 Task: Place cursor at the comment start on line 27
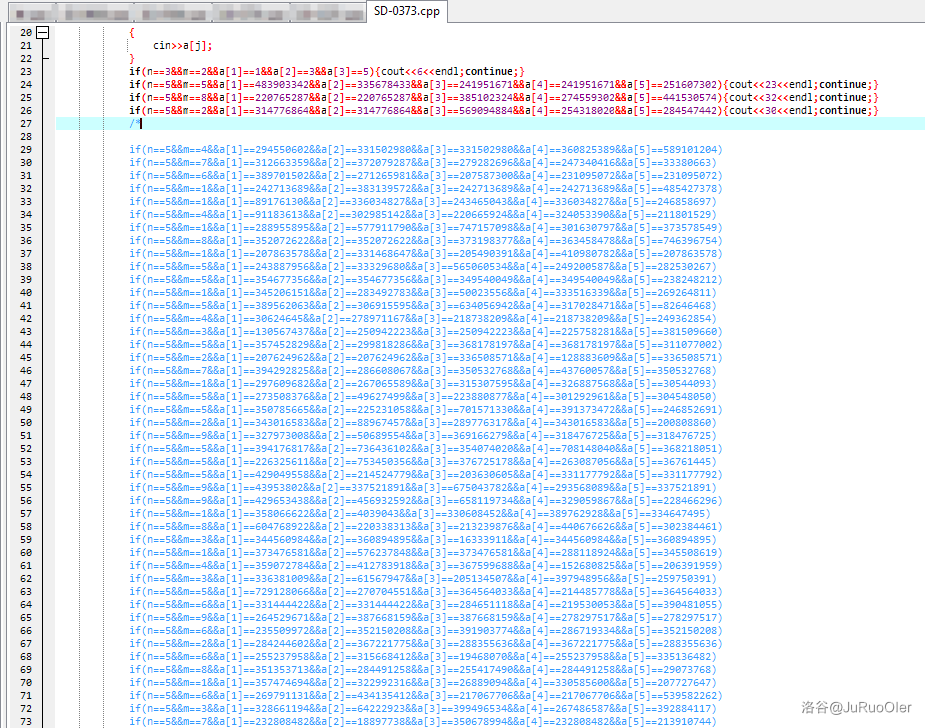coord(135,123)
